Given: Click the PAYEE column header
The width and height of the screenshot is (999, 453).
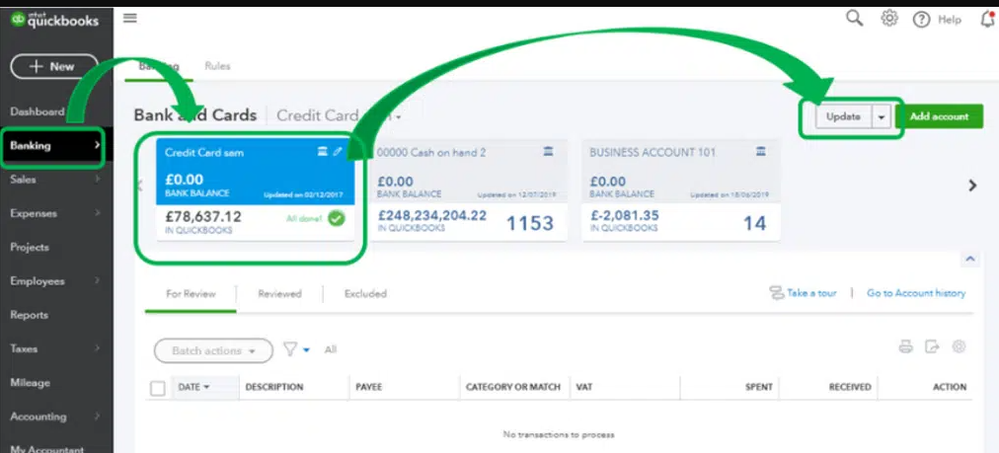Looking at the screenshot, I should tap(369, 387).
